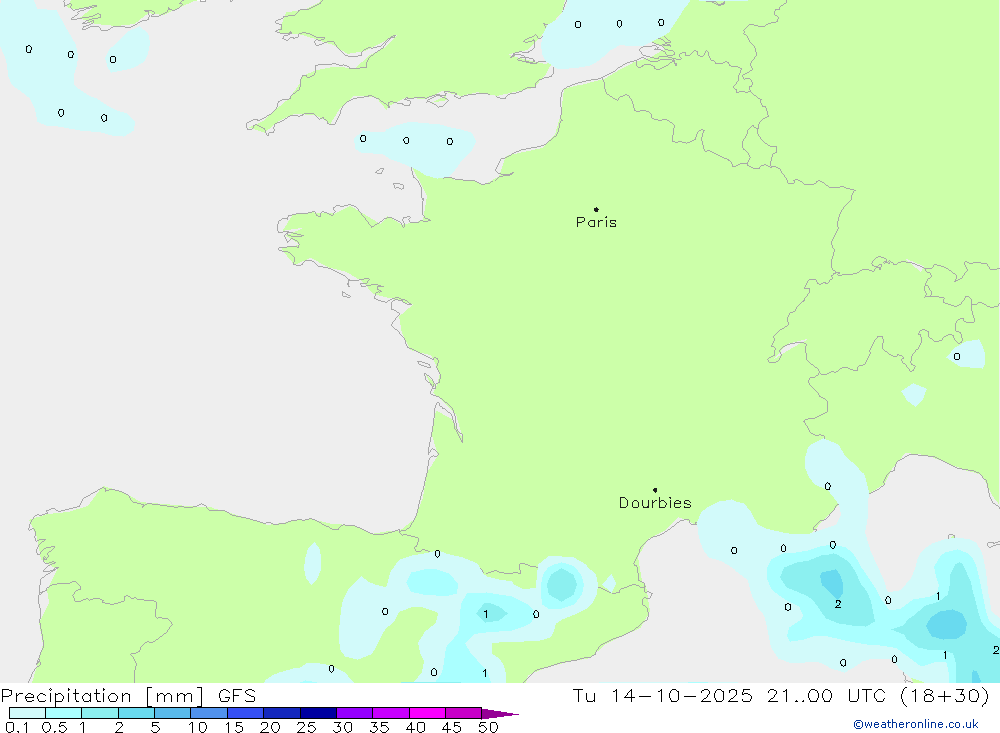
Task: Click the '35' legend scale value
Action: [x=379, y=727]
